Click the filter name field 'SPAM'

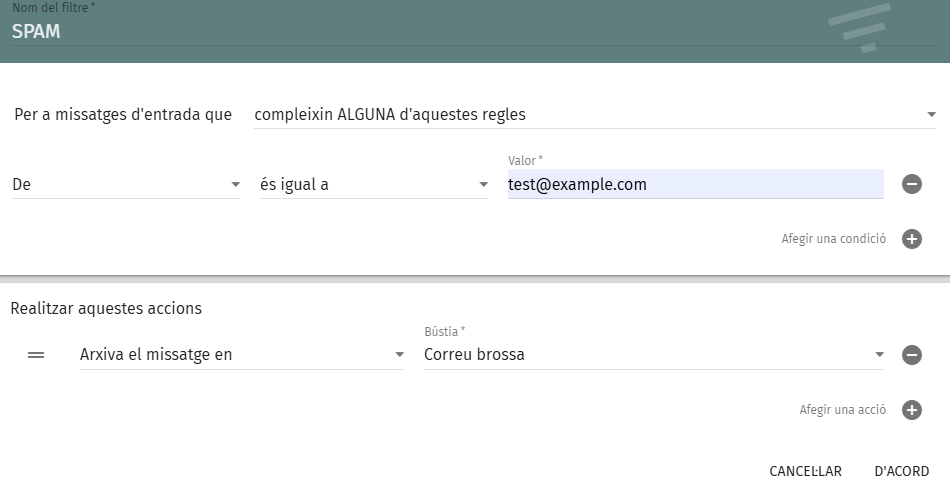pyautogui.click(x=400, y=31)
